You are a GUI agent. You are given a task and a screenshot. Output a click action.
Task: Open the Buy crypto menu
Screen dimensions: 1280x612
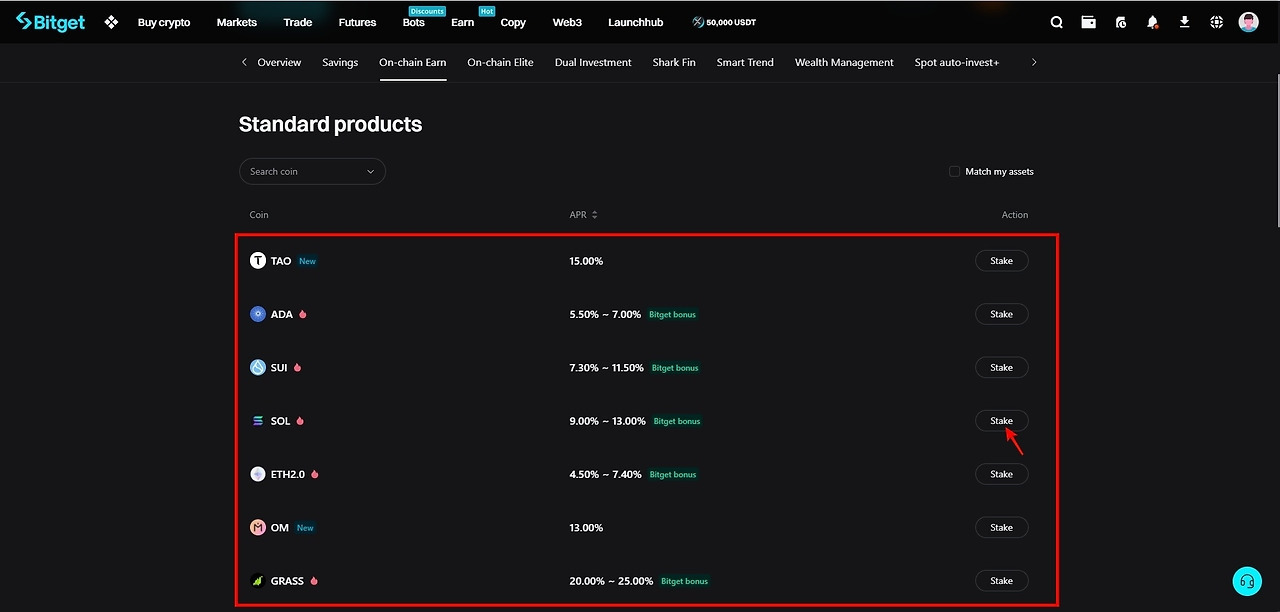click(x=164, y=22)
